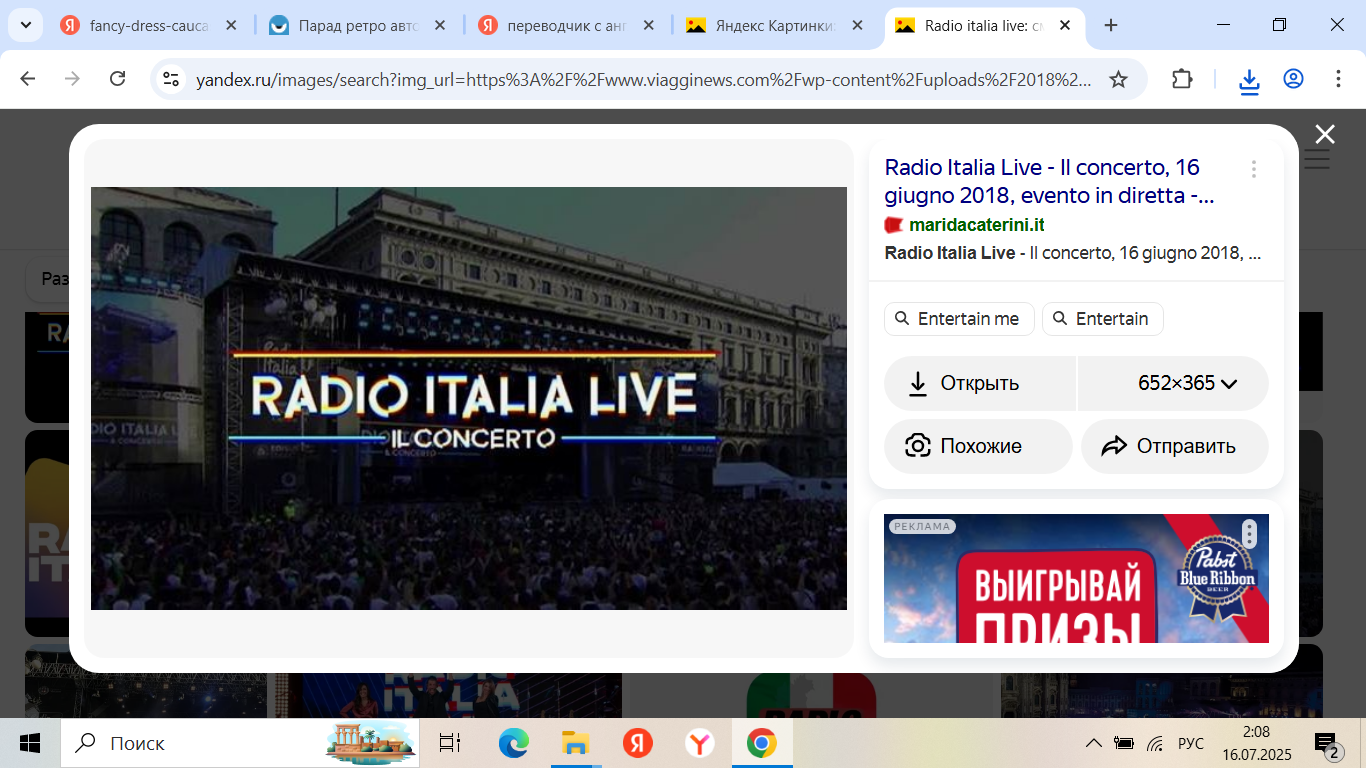Go back using the back arrow
Viewport: 1366px width, 768px height.
tap(28, 79)
